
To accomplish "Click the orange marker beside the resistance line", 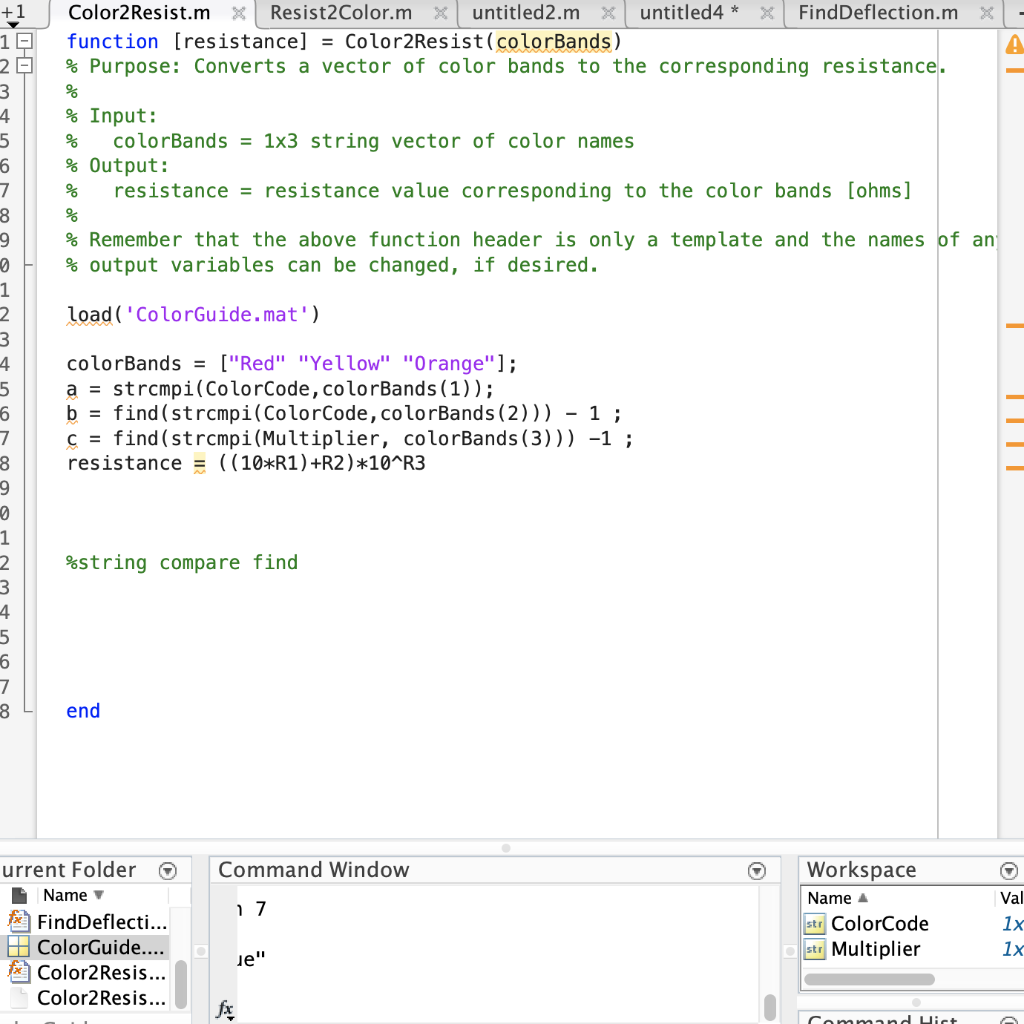I will click(x=1014, y=468).
